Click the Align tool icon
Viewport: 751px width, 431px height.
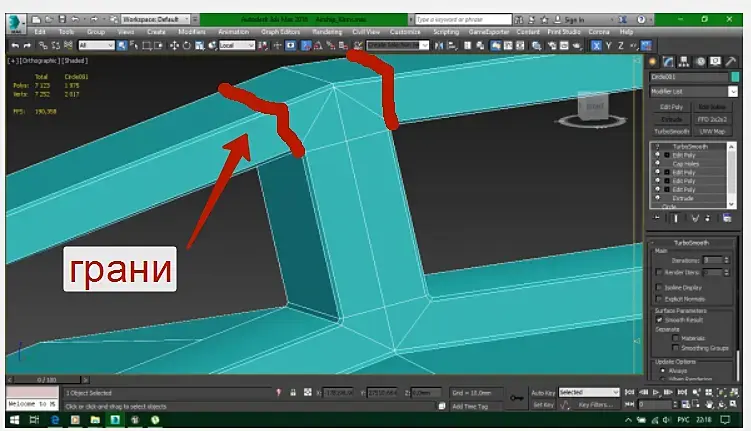[452, 45]
